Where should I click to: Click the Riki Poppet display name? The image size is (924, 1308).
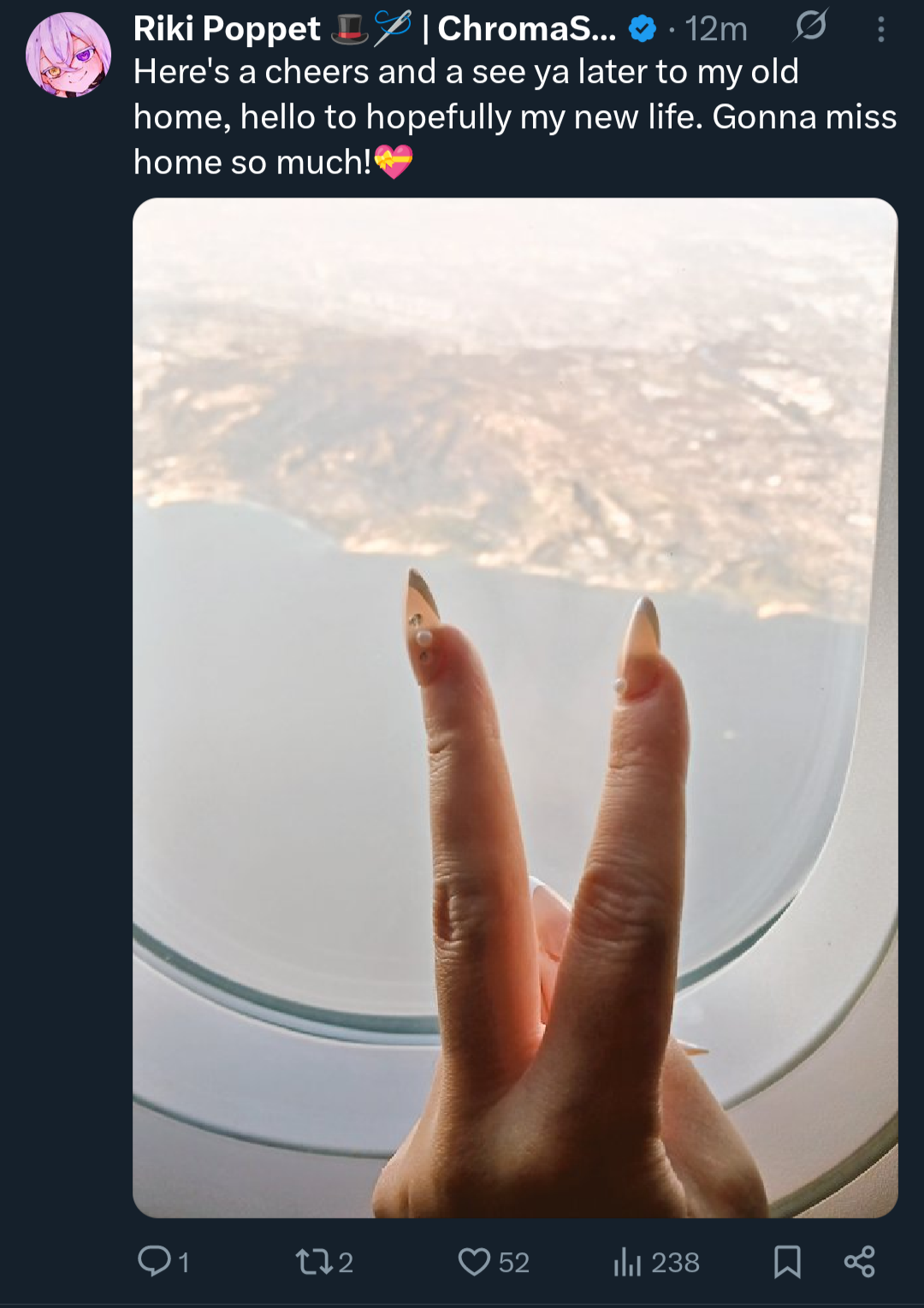[x=227, y=29]
